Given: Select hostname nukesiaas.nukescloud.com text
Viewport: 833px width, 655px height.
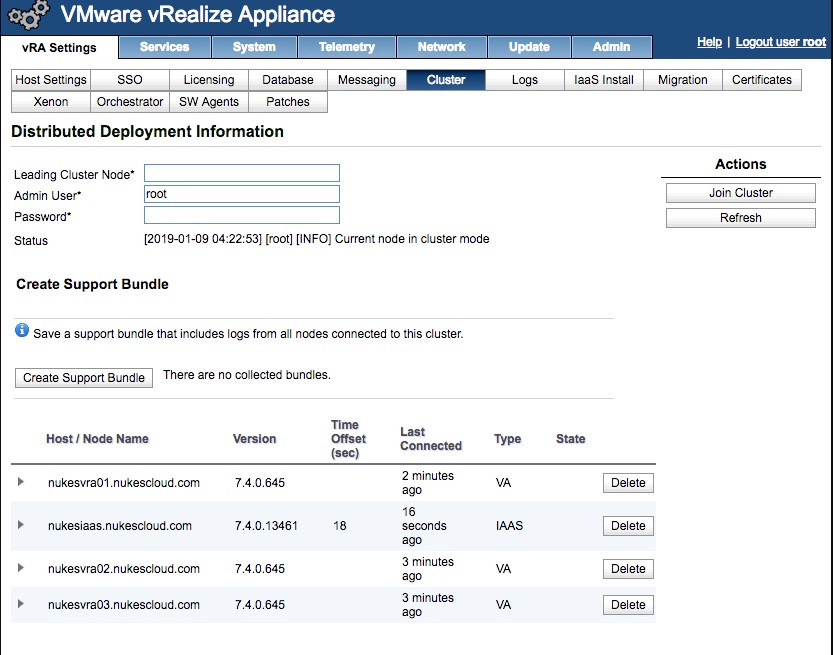Looking at the screenshot, I should 120,526.
